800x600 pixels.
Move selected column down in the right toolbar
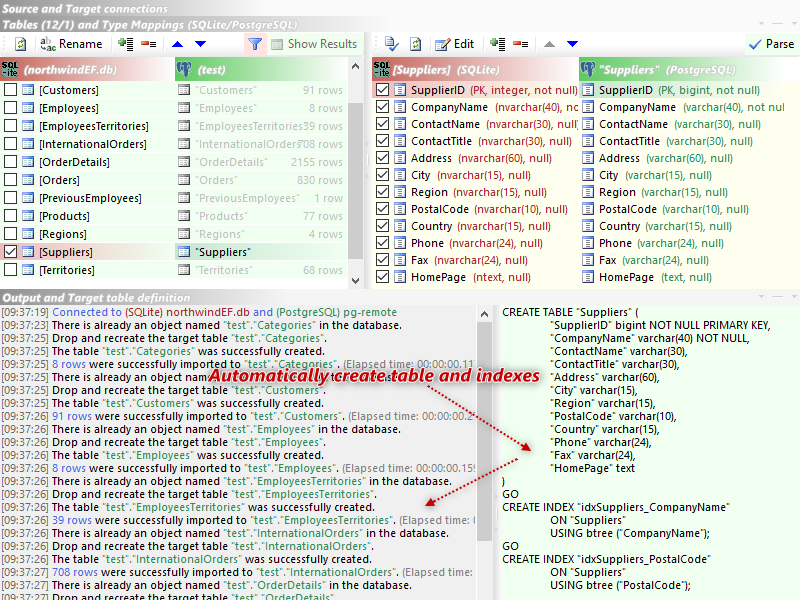pyautogui.click(x=572, y=44)
